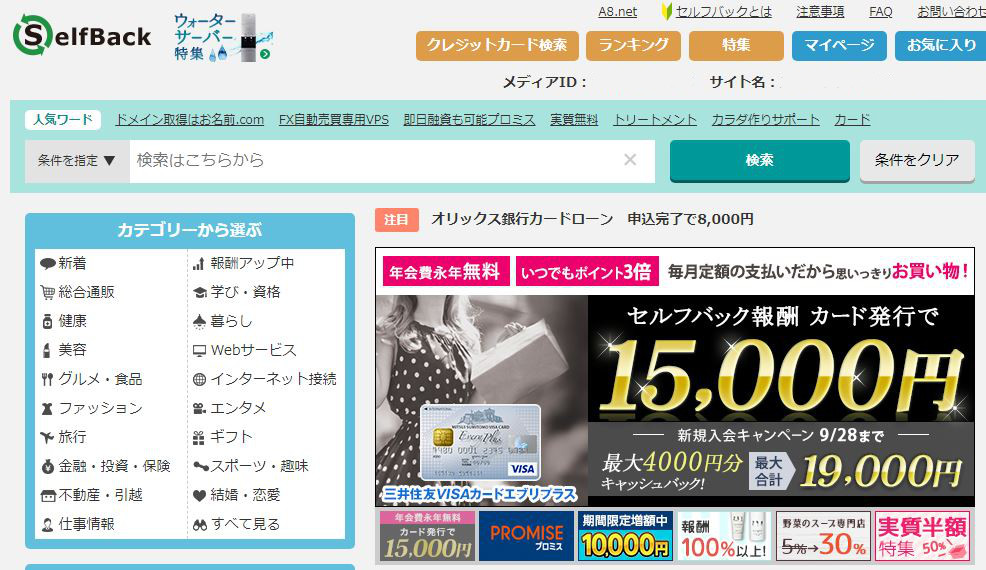Click the カラダ作りサポート popular word
Image resolution: width=986 pixels, height=570 pixels.
coord(765,120)
